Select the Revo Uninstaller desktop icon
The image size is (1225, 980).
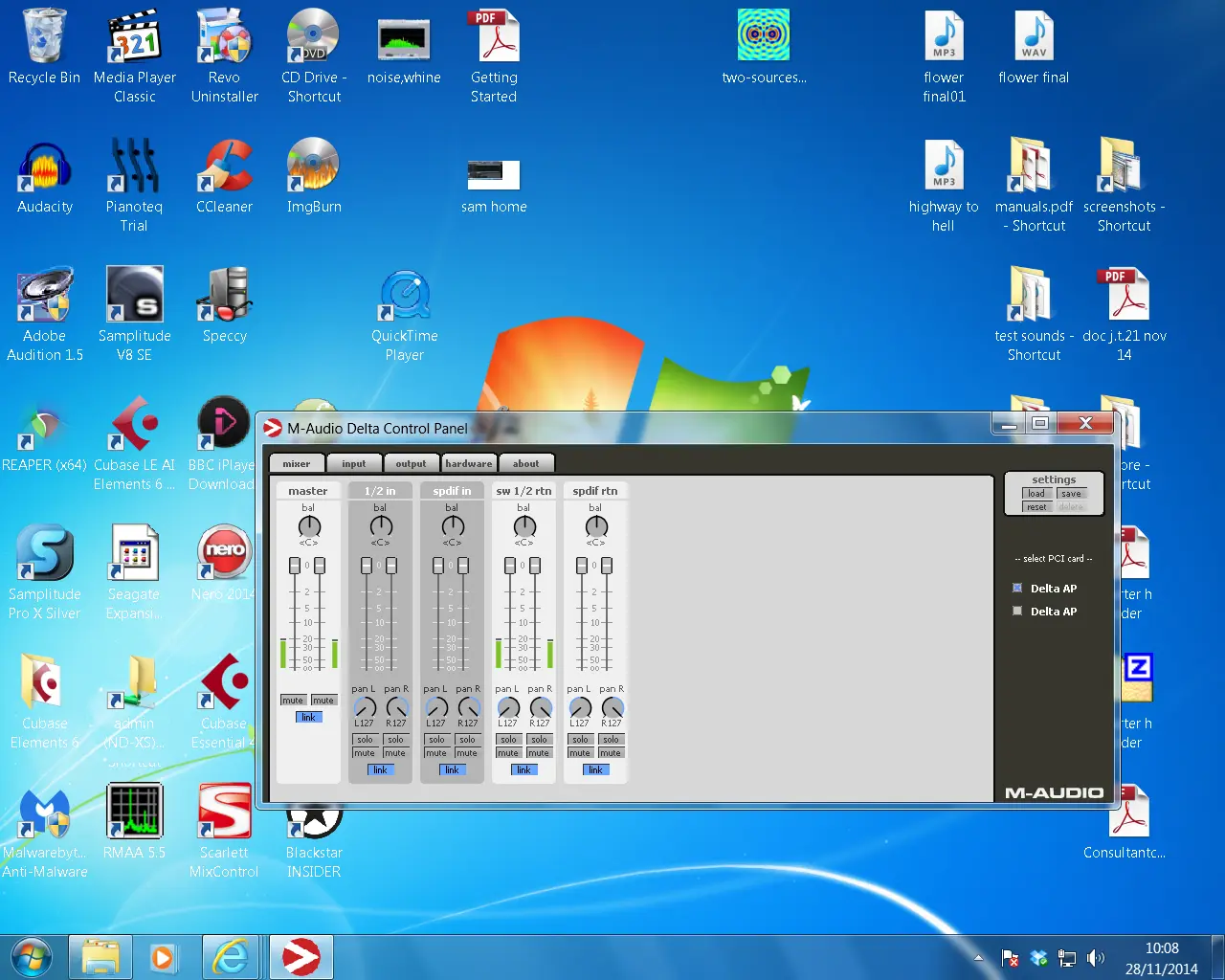tap(224, 56)
